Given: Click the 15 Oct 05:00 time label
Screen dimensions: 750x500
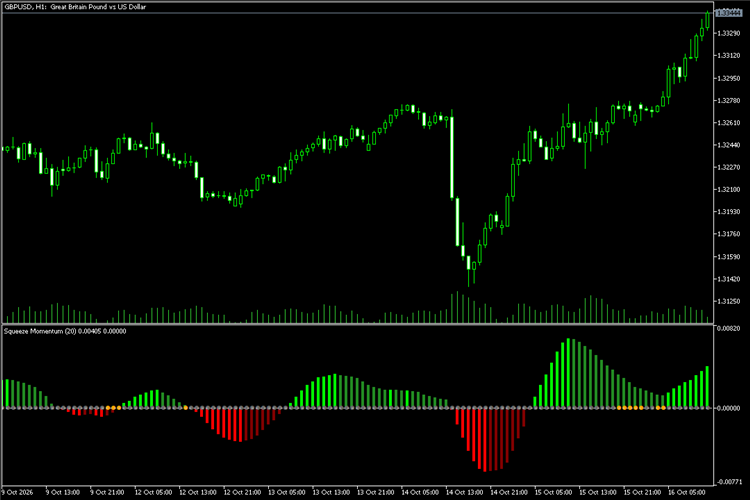Looking at the screenshot, I should [x=553, y=492].
